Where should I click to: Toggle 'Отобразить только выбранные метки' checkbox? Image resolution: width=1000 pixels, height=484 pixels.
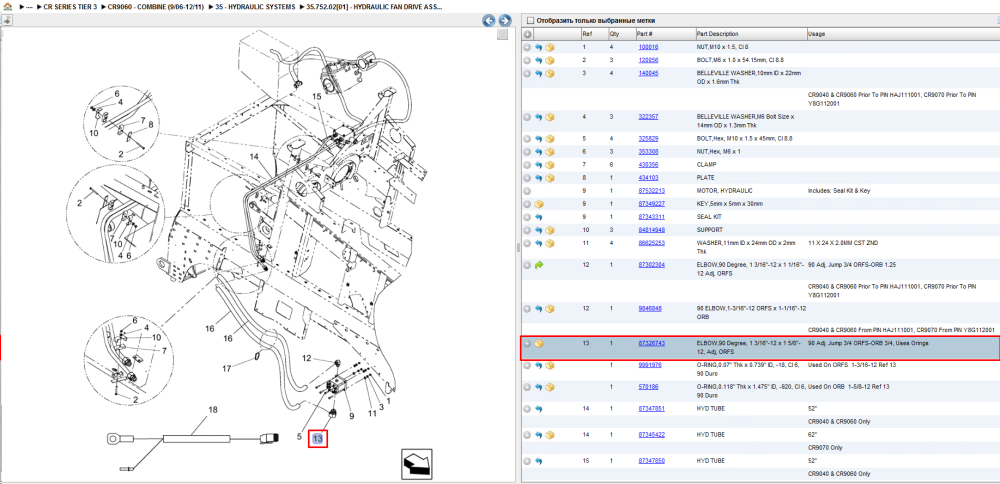[531, 20]
